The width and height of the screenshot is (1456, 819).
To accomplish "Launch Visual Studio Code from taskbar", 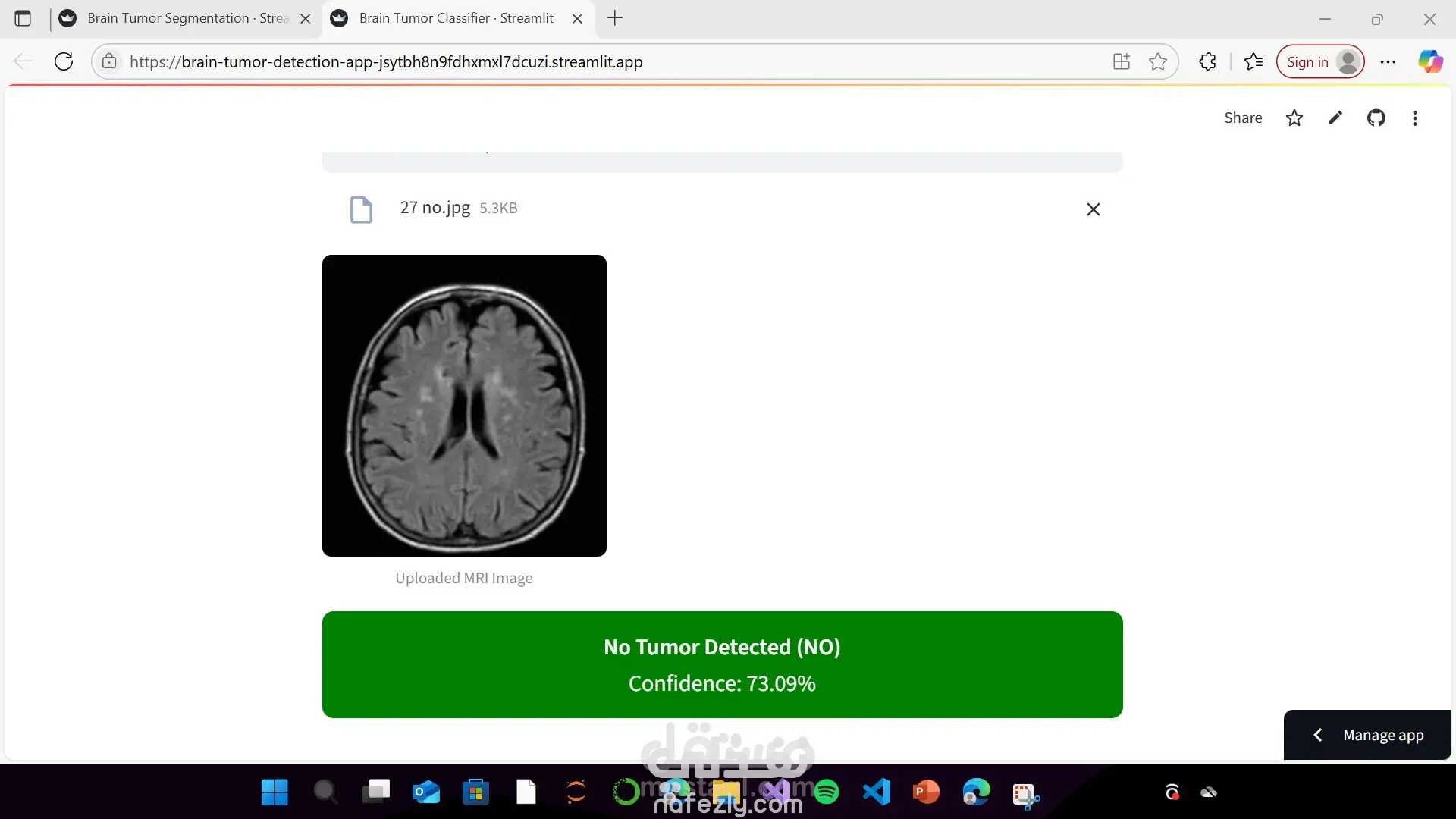I will point(877,792).
